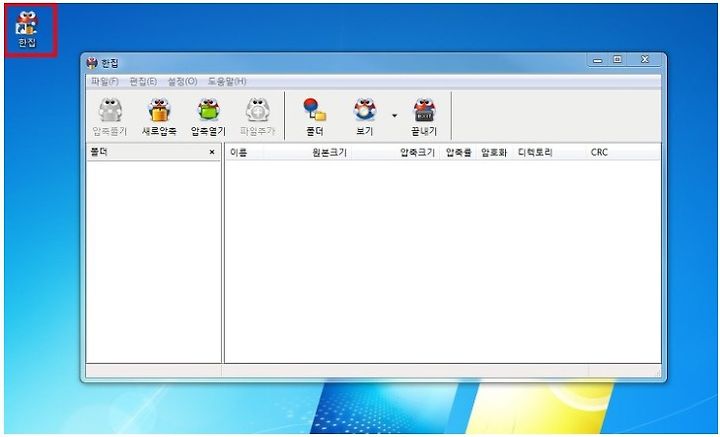Minimize the 한집 window
The width and height of the screenshot is (720, 437).
coord(597,60)
